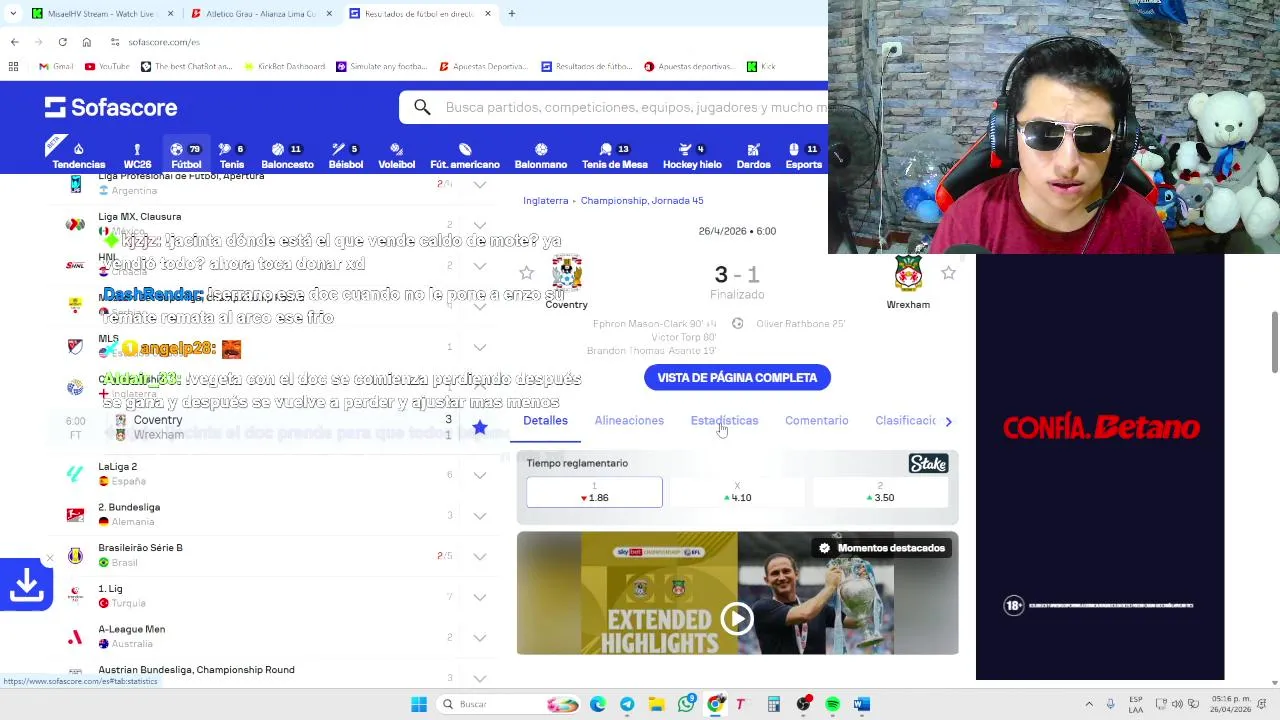Switch to the Comentario tab
The height and width of the screenshot is (720, 1280).
tap(816, 421)
